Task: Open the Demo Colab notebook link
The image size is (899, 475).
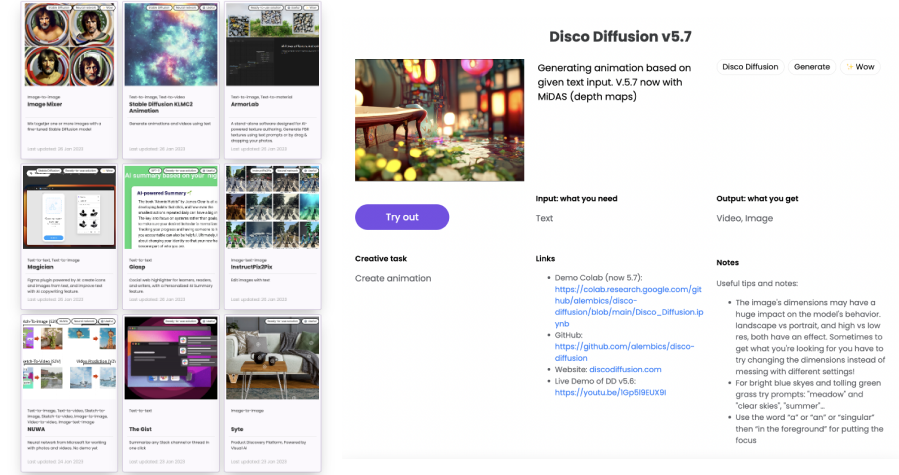Action: coord(628,306)
